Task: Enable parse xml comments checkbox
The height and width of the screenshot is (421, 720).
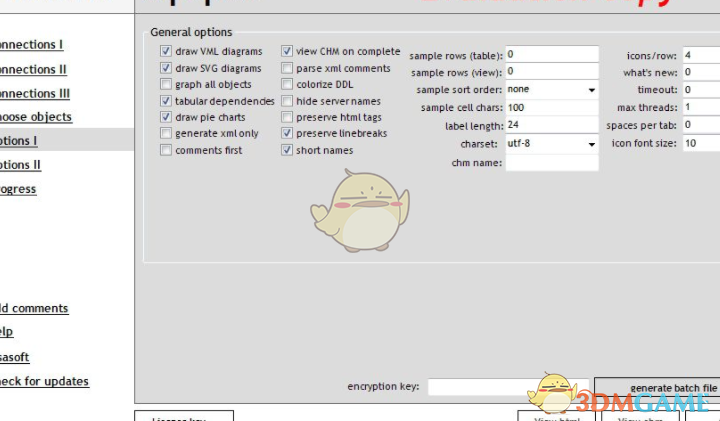Action: pos(287,68)
